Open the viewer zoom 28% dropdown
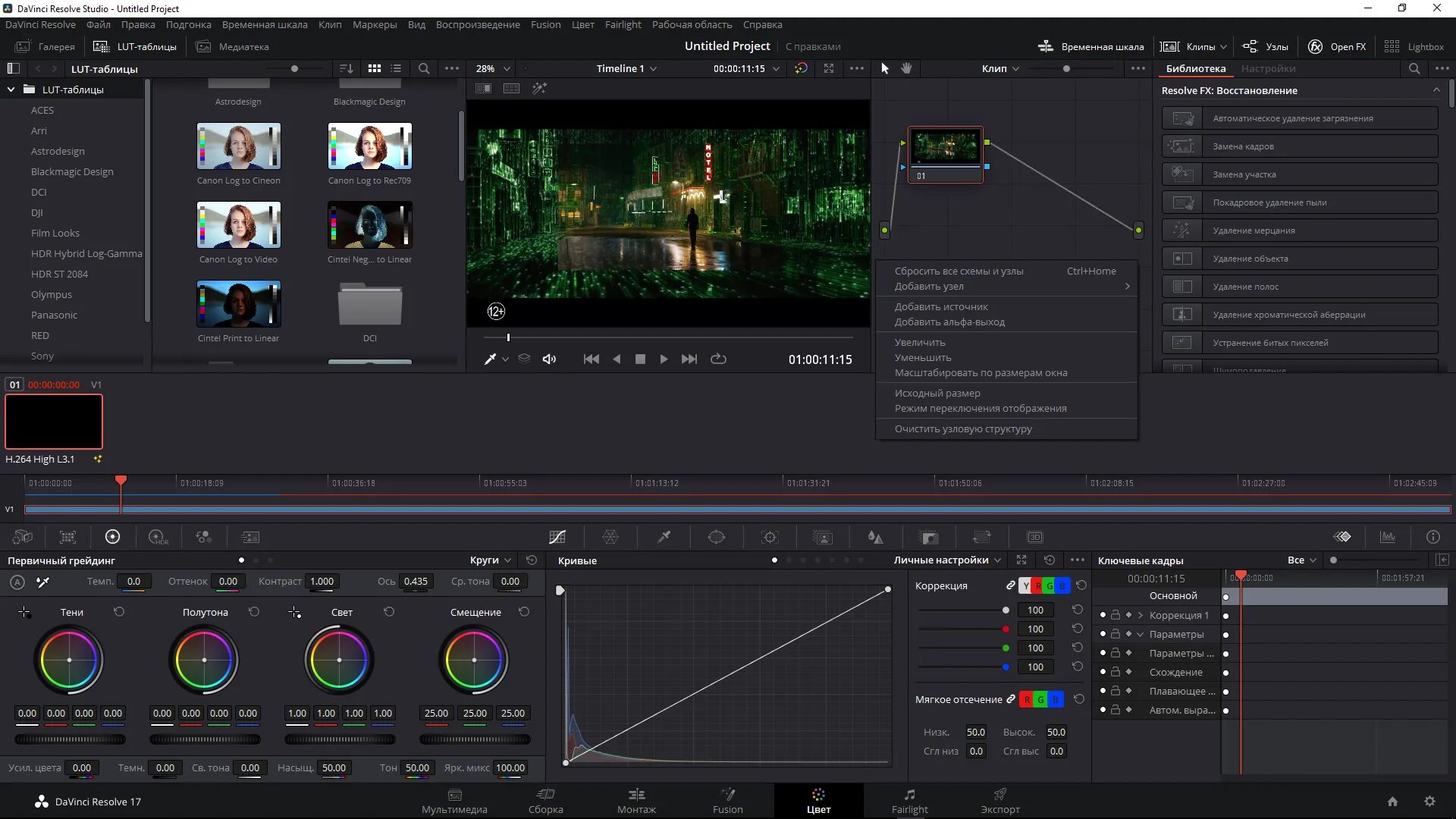 point(493,68)
